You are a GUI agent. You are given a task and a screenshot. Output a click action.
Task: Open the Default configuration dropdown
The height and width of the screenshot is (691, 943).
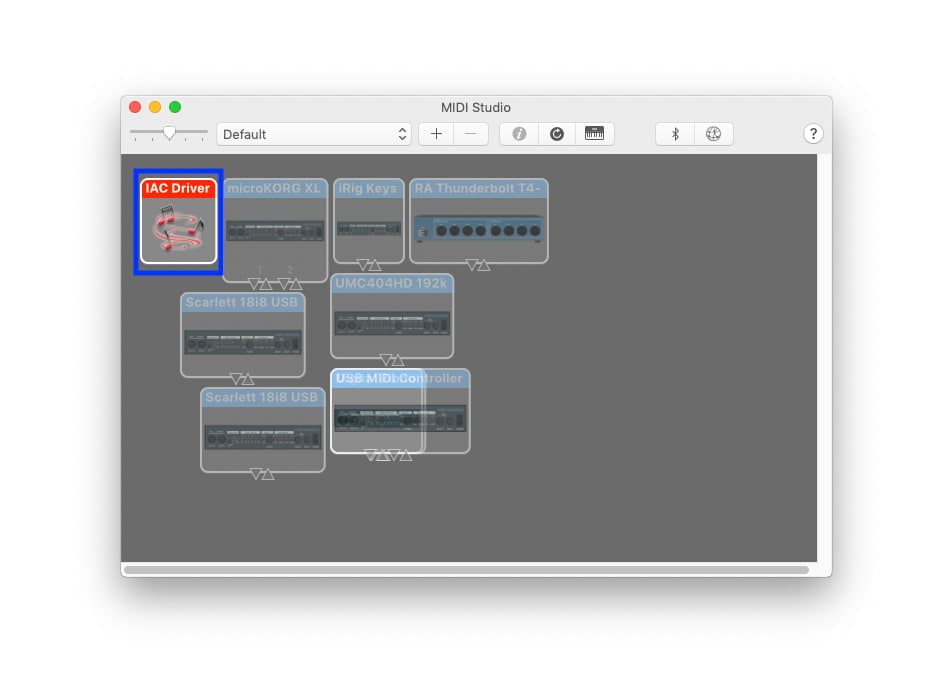(x=313, y=133)
